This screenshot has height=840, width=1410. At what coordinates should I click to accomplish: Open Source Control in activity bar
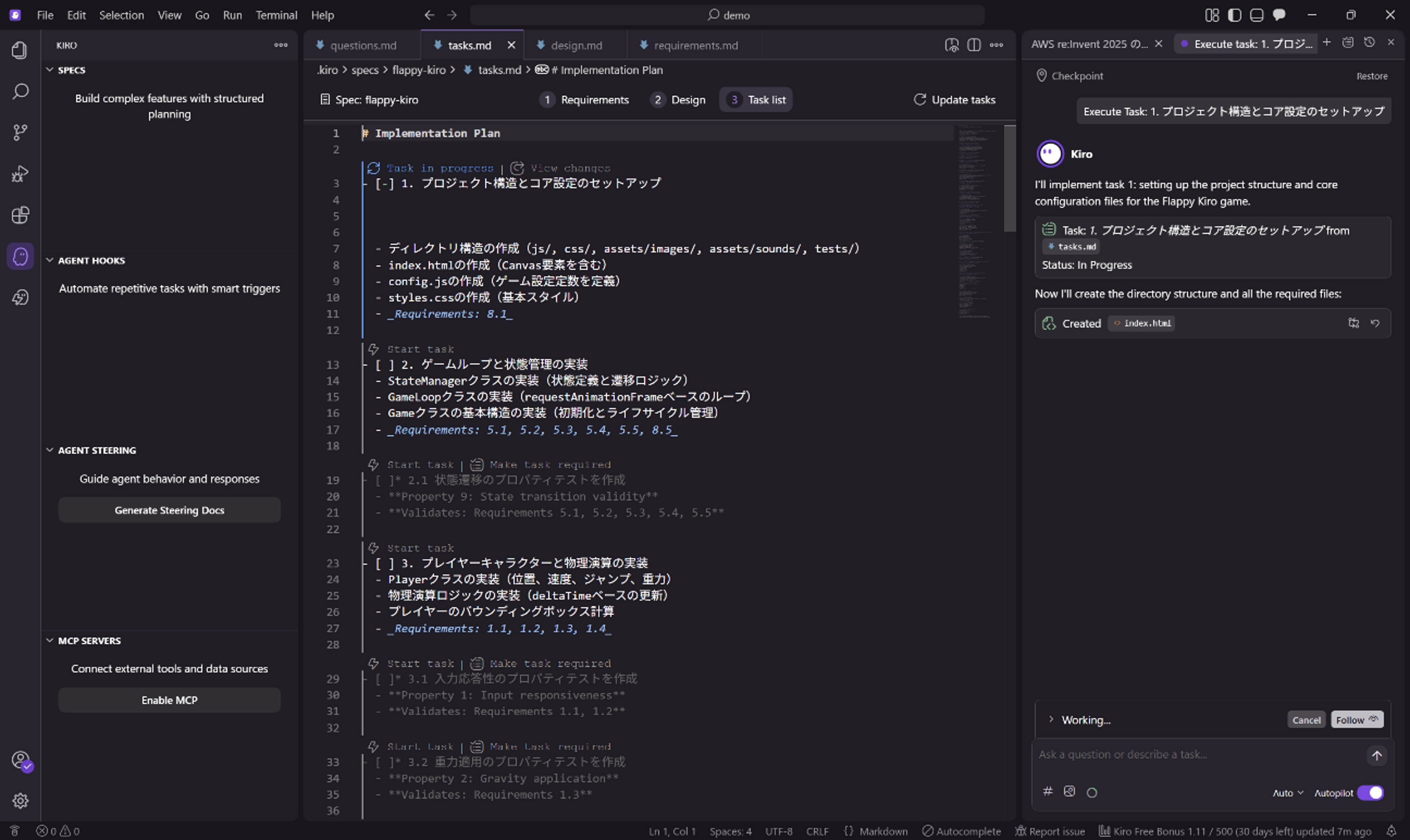[x=20, y=133]
